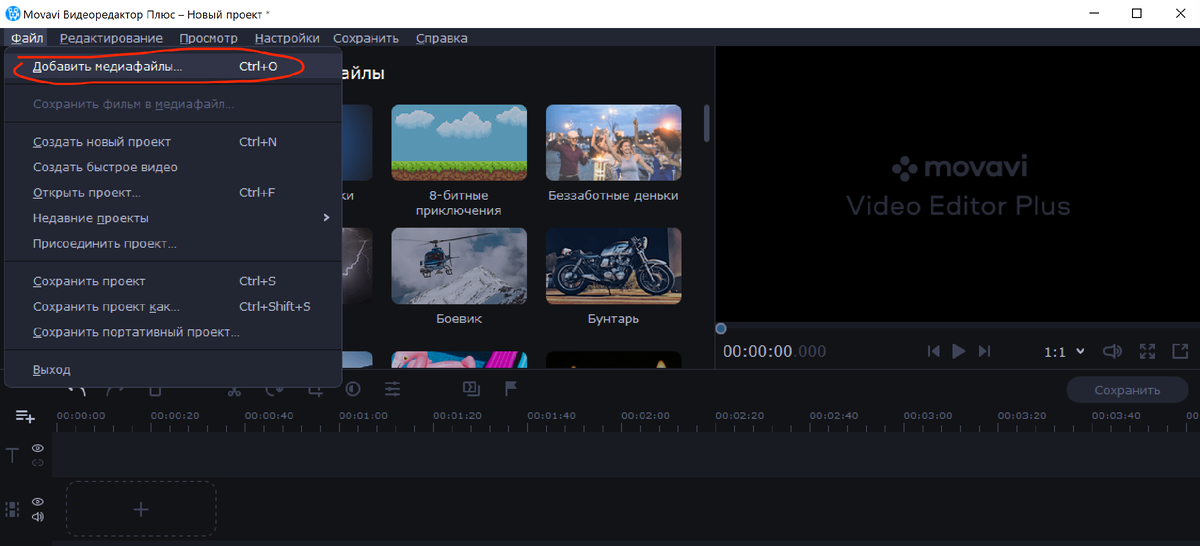Toggle title track visibility eye
The width and height of the screenshot is (1200, 546).
[38, 449]
